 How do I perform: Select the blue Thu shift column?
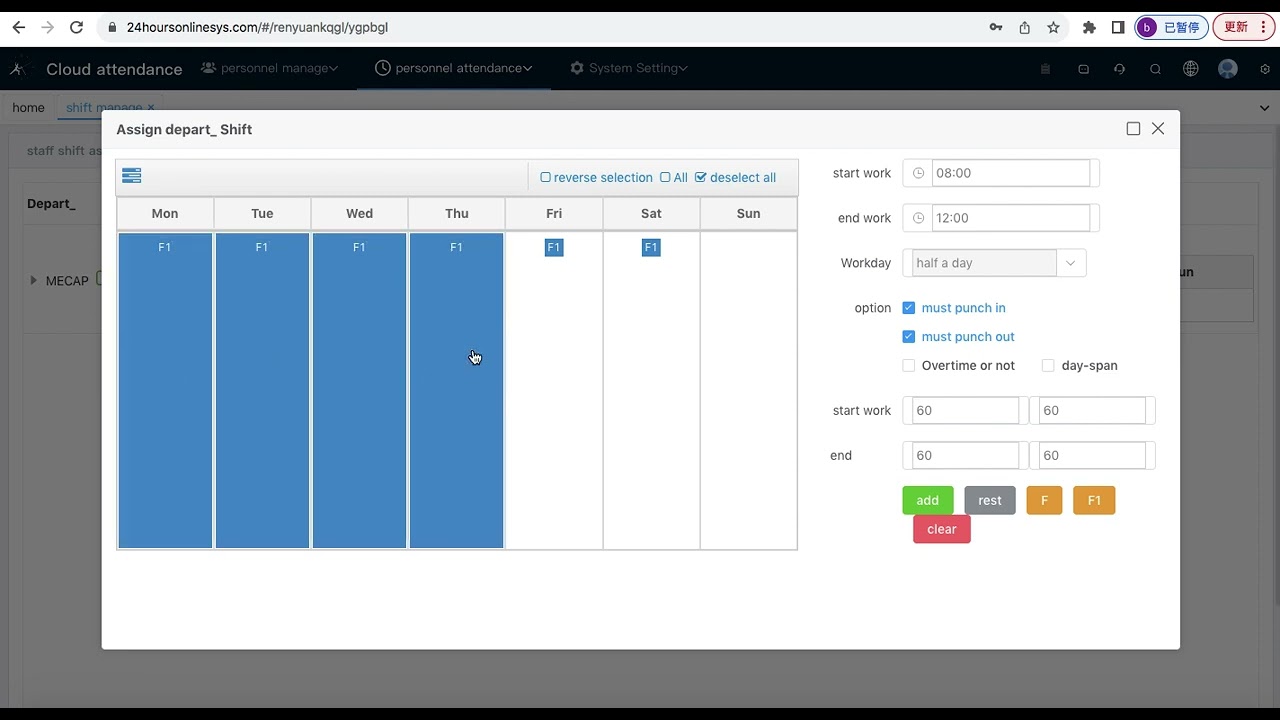tap(456, 391)
